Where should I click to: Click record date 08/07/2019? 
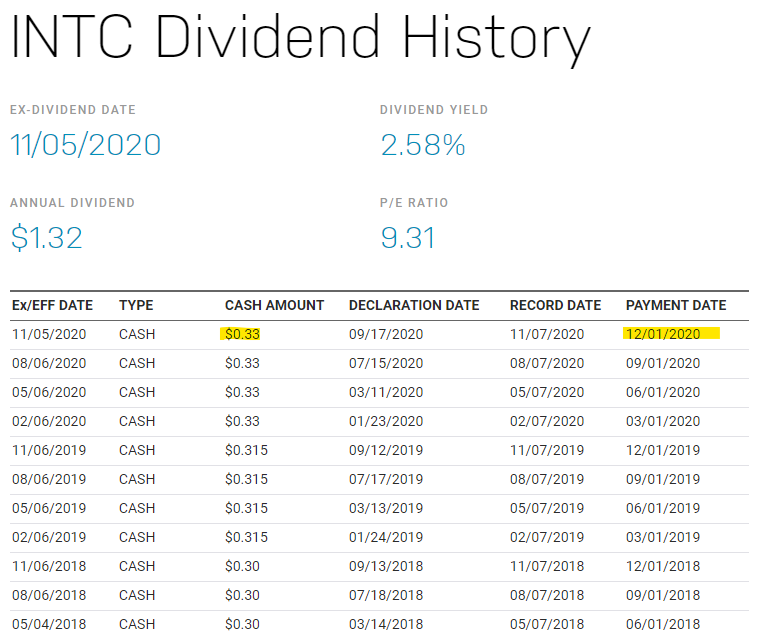click(547, 479)
